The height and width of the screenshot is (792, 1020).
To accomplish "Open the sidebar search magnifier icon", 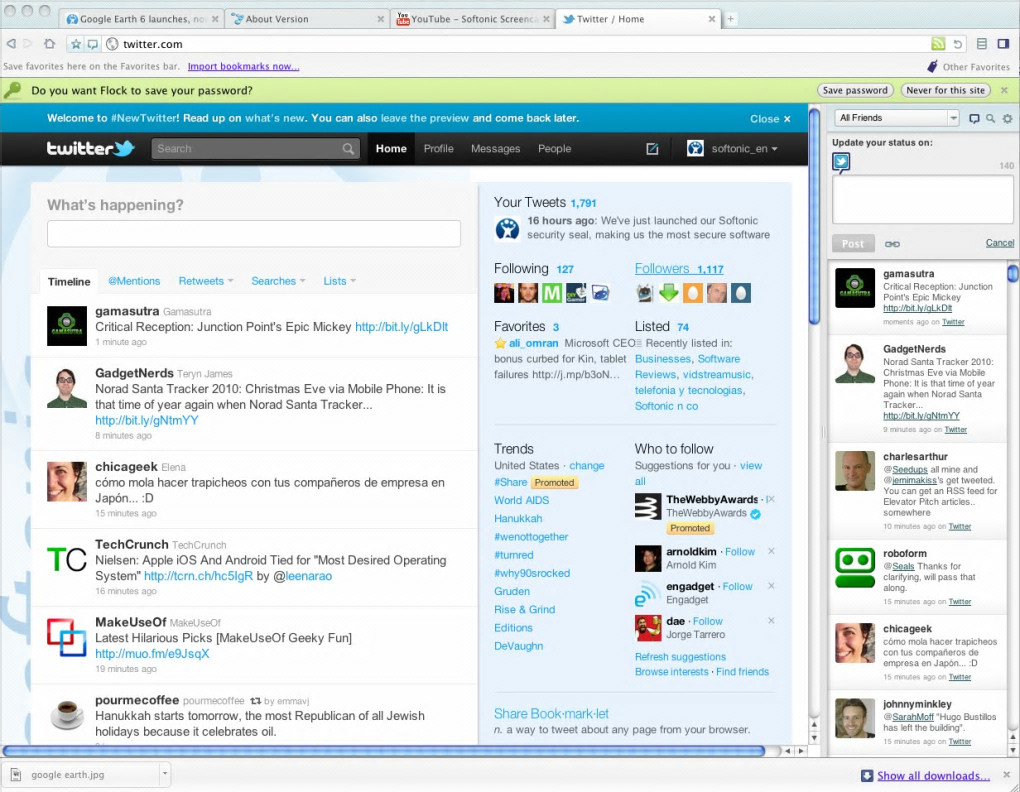I will 990,118.
